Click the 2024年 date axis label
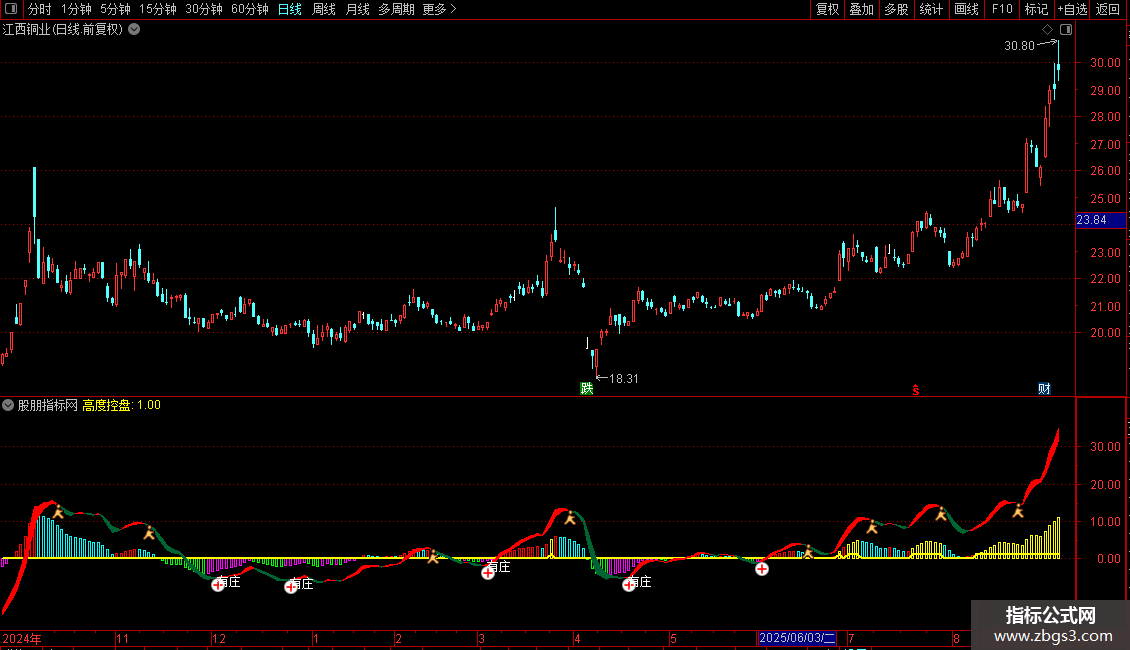This screenshot has width=1130, height=650. [x=22, y=638]
